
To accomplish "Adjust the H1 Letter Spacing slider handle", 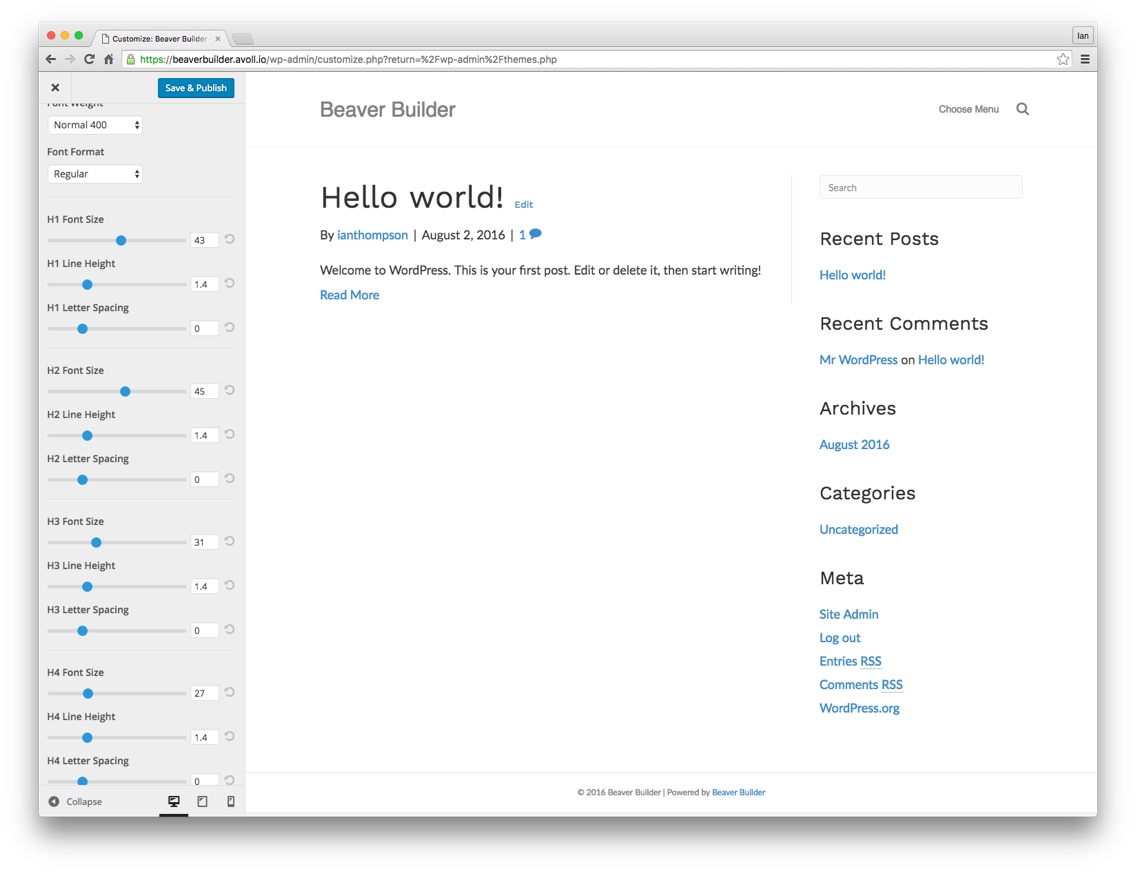I will click(83, 329).
